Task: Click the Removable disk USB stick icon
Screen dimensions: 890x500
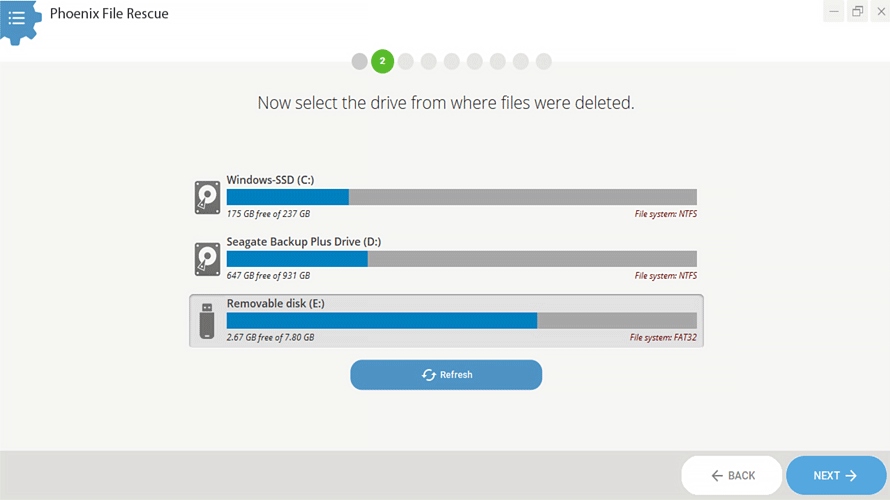Action: [207, 321]
